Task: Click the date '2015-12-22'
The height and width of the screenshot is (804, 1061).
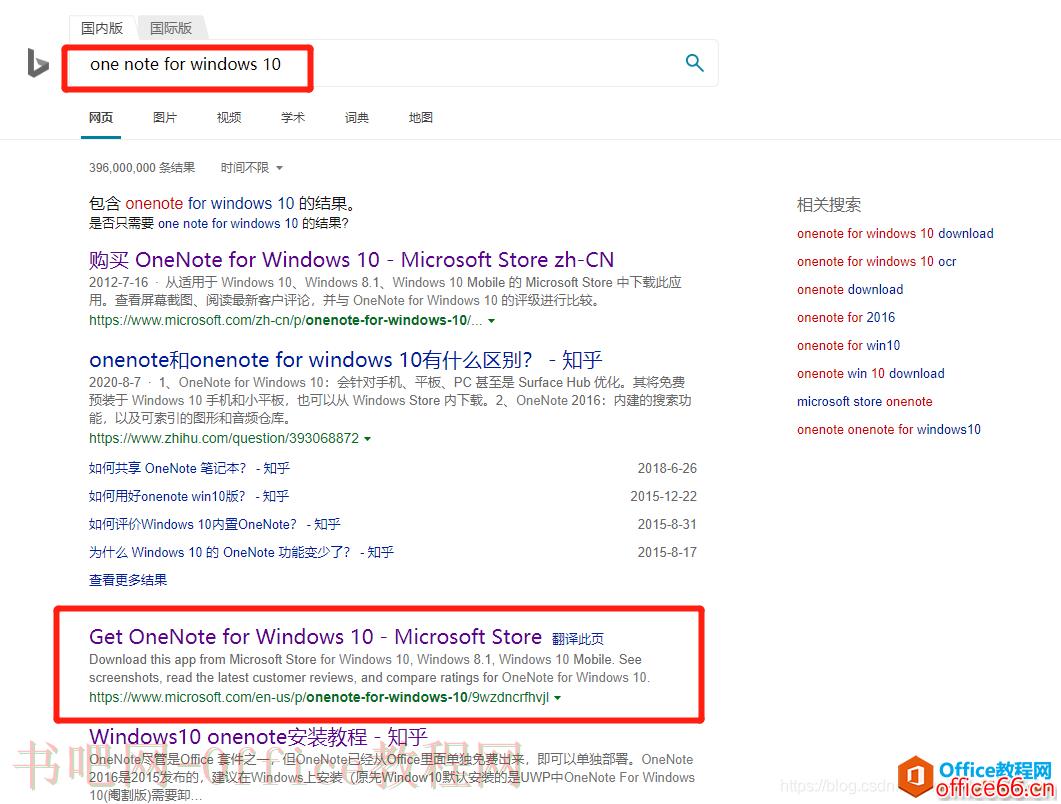Action: 663,496
